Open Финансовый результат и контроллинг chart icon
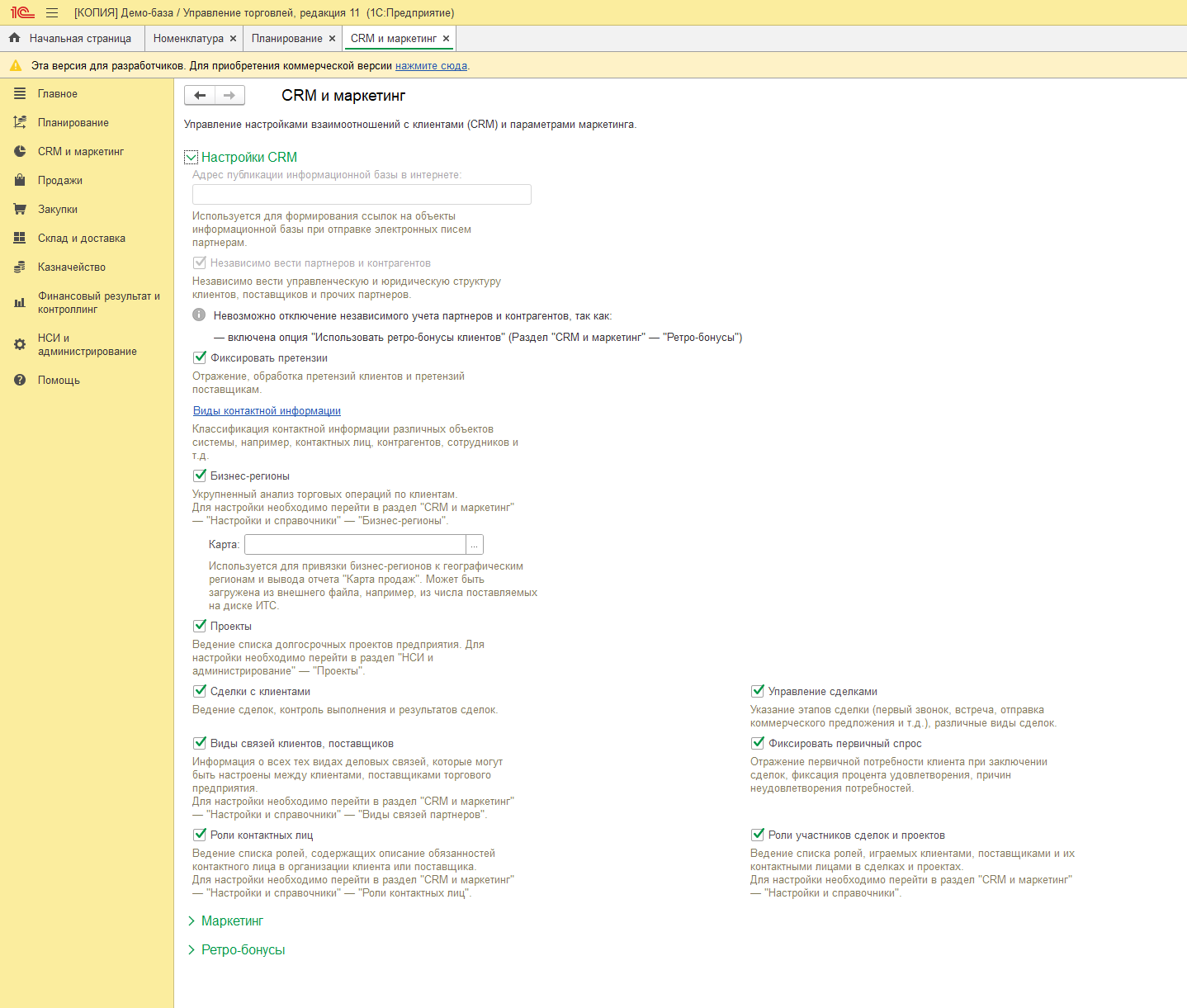Image resolution: width=1187 pixels, height=1008 pixels. [20, 303]
